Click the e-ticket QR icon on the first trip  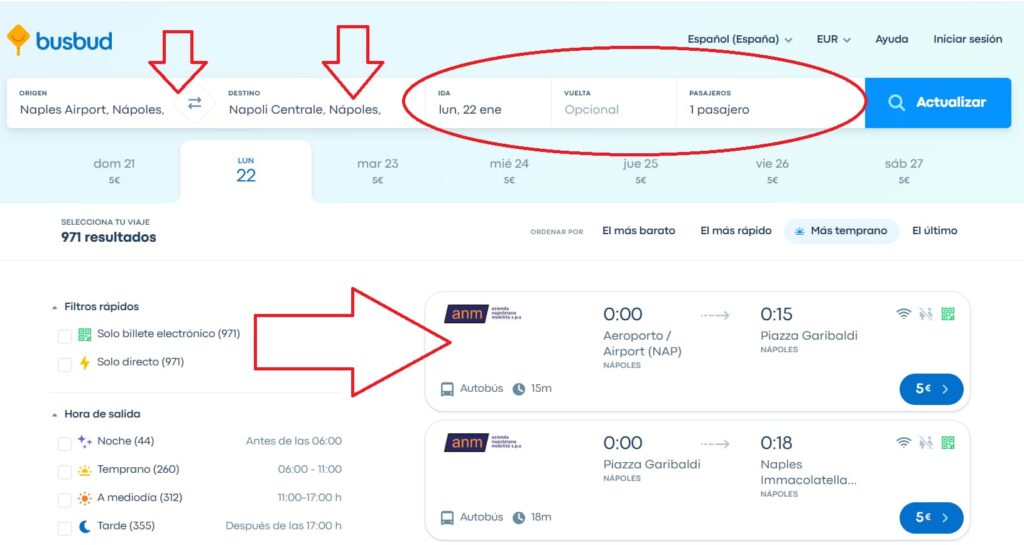tap(948, 314)
